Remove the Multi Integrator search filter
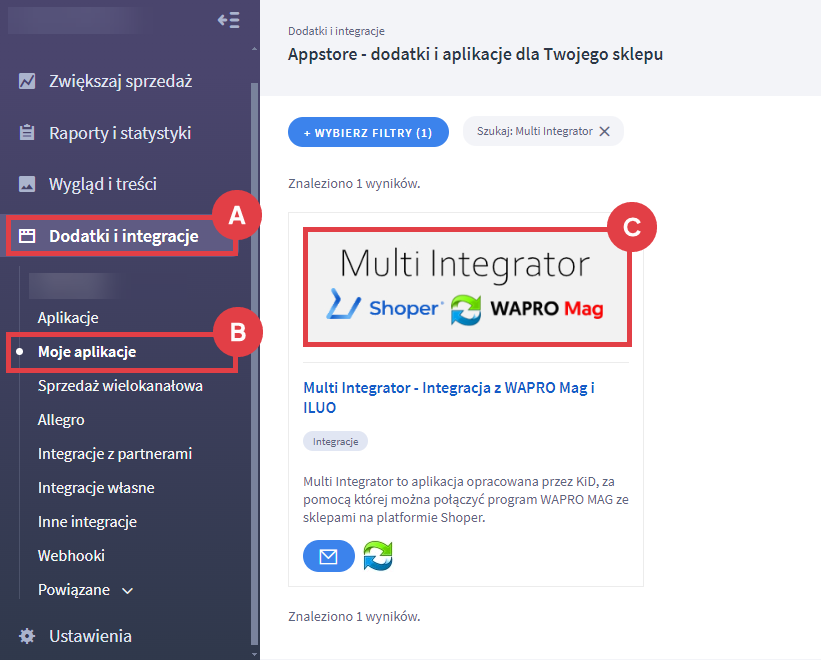This screenshot has width=821, height=660. pos(604,132)
